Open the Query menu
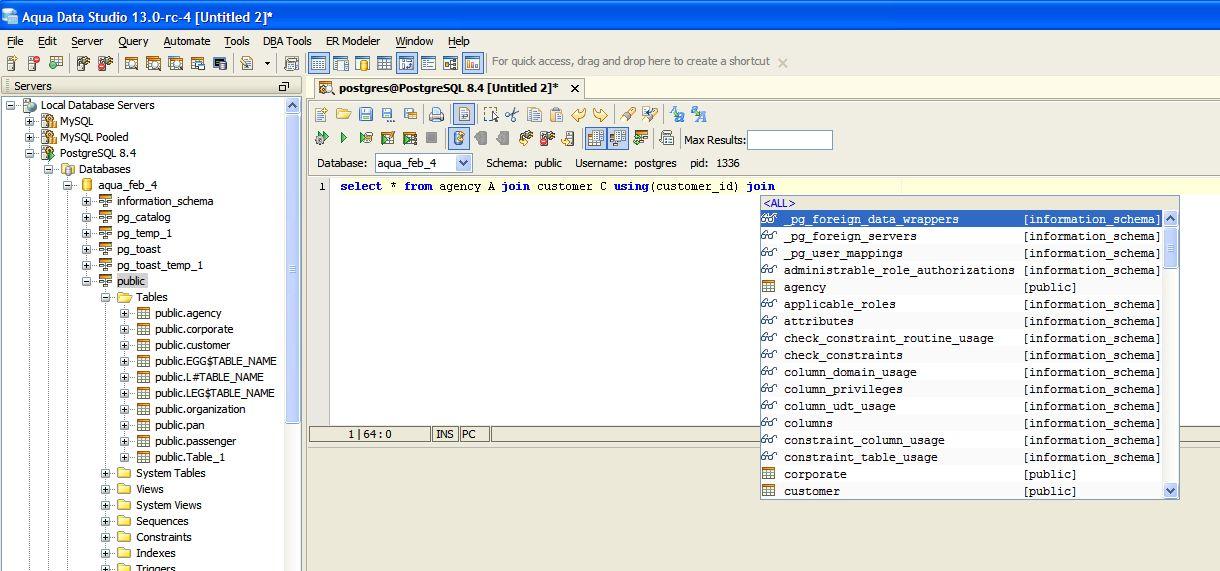Viewport: 1220px width, 571px height. click(x=133, y=41)
